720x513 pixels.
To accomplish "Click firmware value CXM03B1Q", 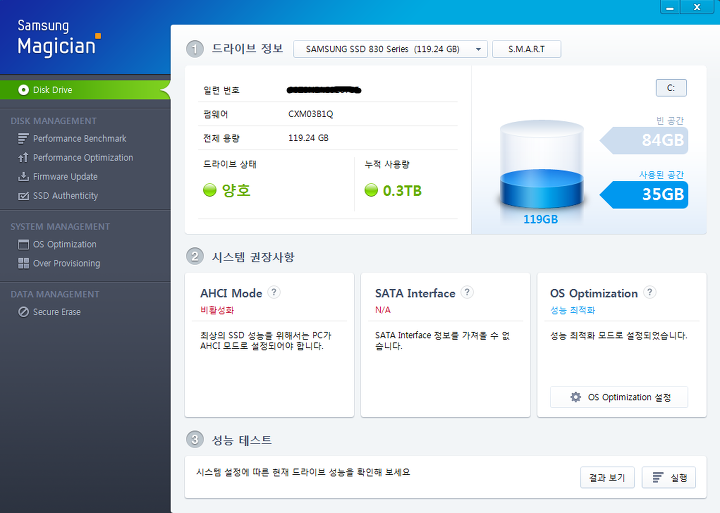I will point(310,114).
